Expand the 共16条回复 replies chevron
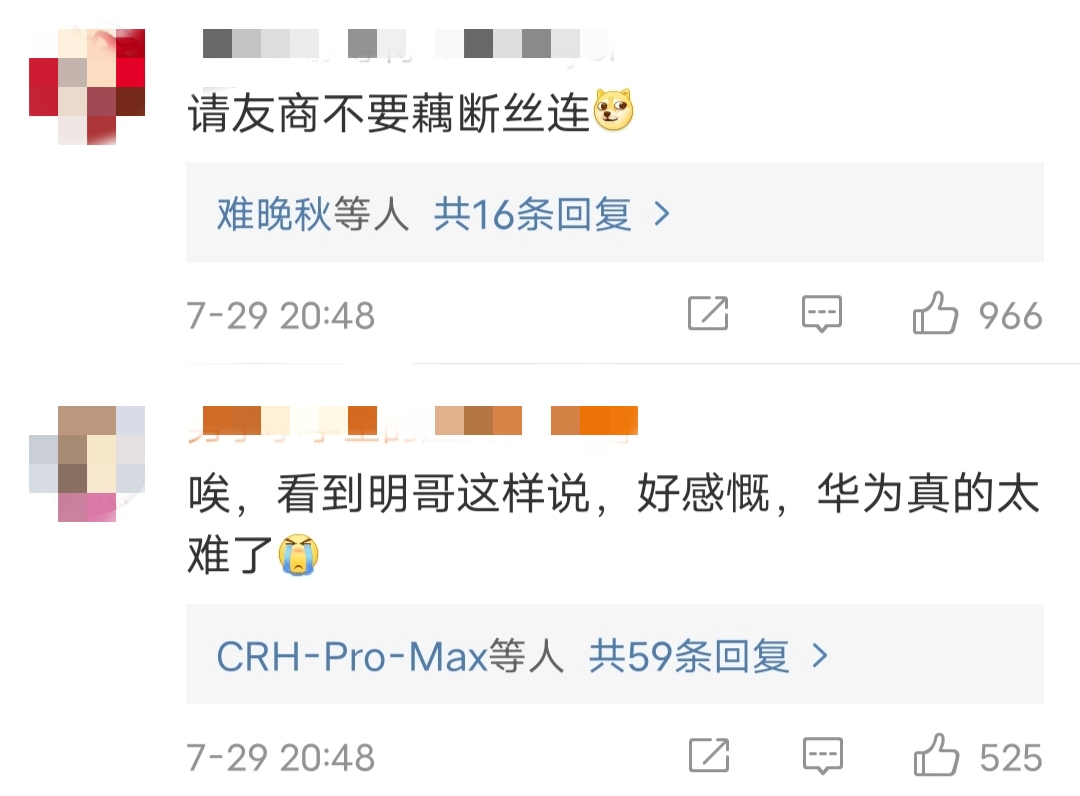The image size is (1080, 796). (662, 214)
